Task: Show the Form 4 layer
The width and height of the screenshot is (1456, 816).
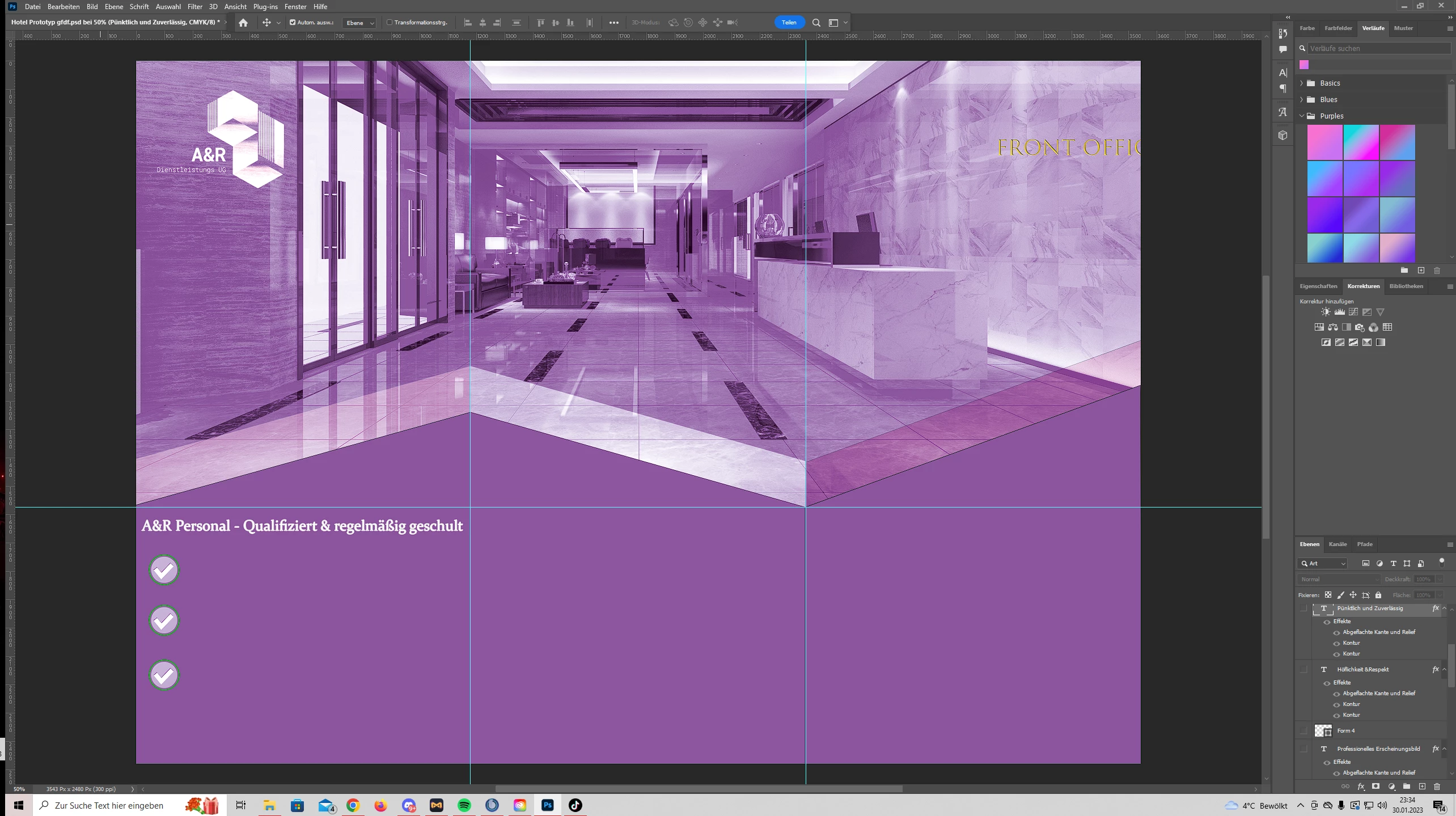Action: (x=1303, y=730)
